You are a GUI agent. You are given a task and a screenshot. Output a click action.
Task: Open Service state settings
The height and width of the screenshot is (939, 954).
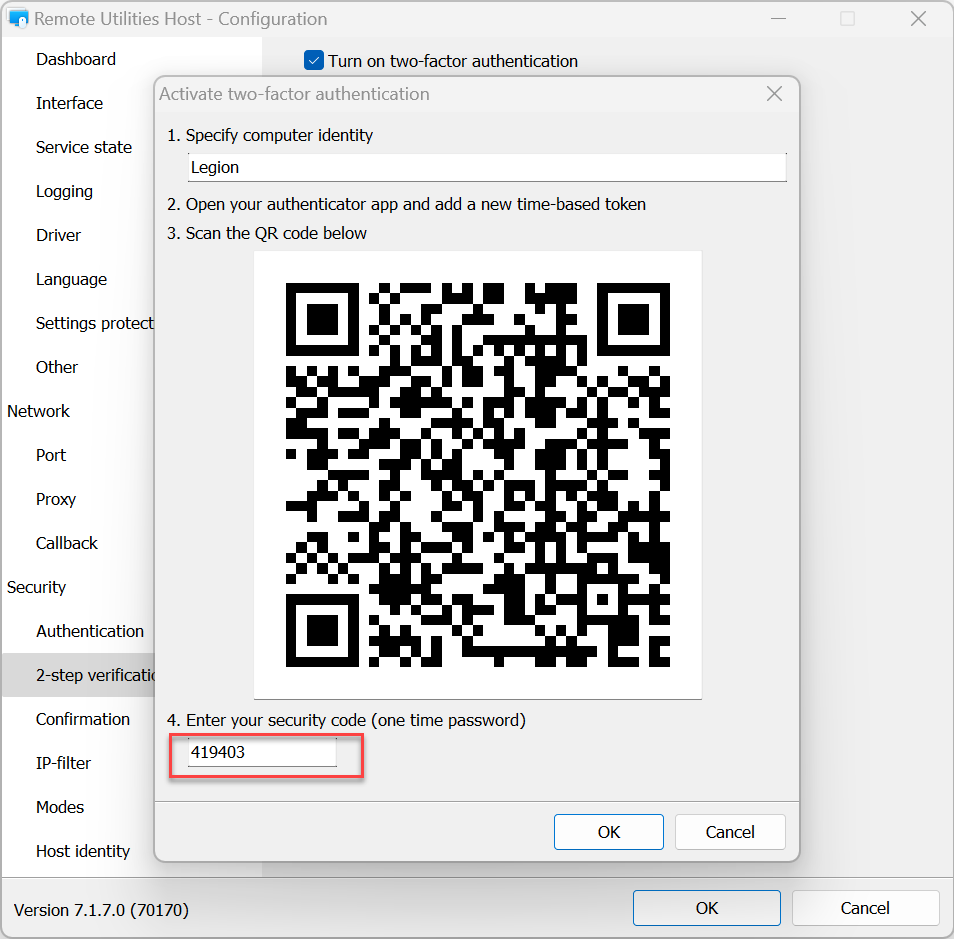pyautogui.click(x=84, y=147)
